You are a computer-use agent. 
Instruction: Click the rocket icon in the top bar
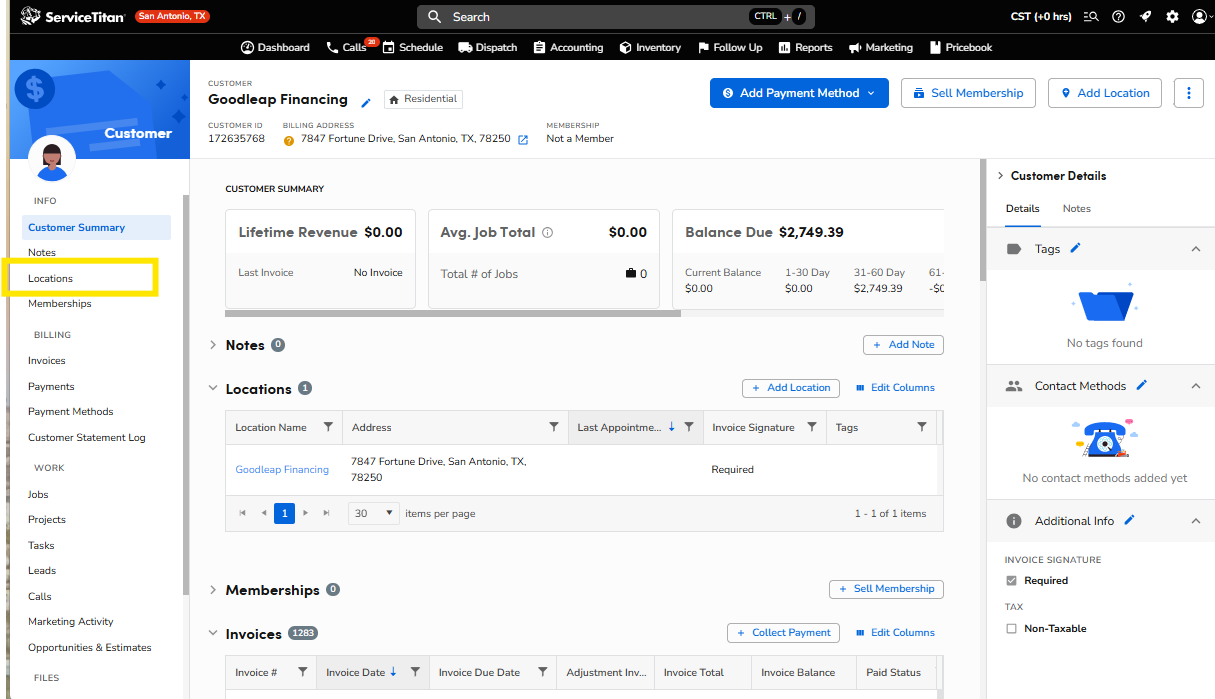tap(1145, 16)
